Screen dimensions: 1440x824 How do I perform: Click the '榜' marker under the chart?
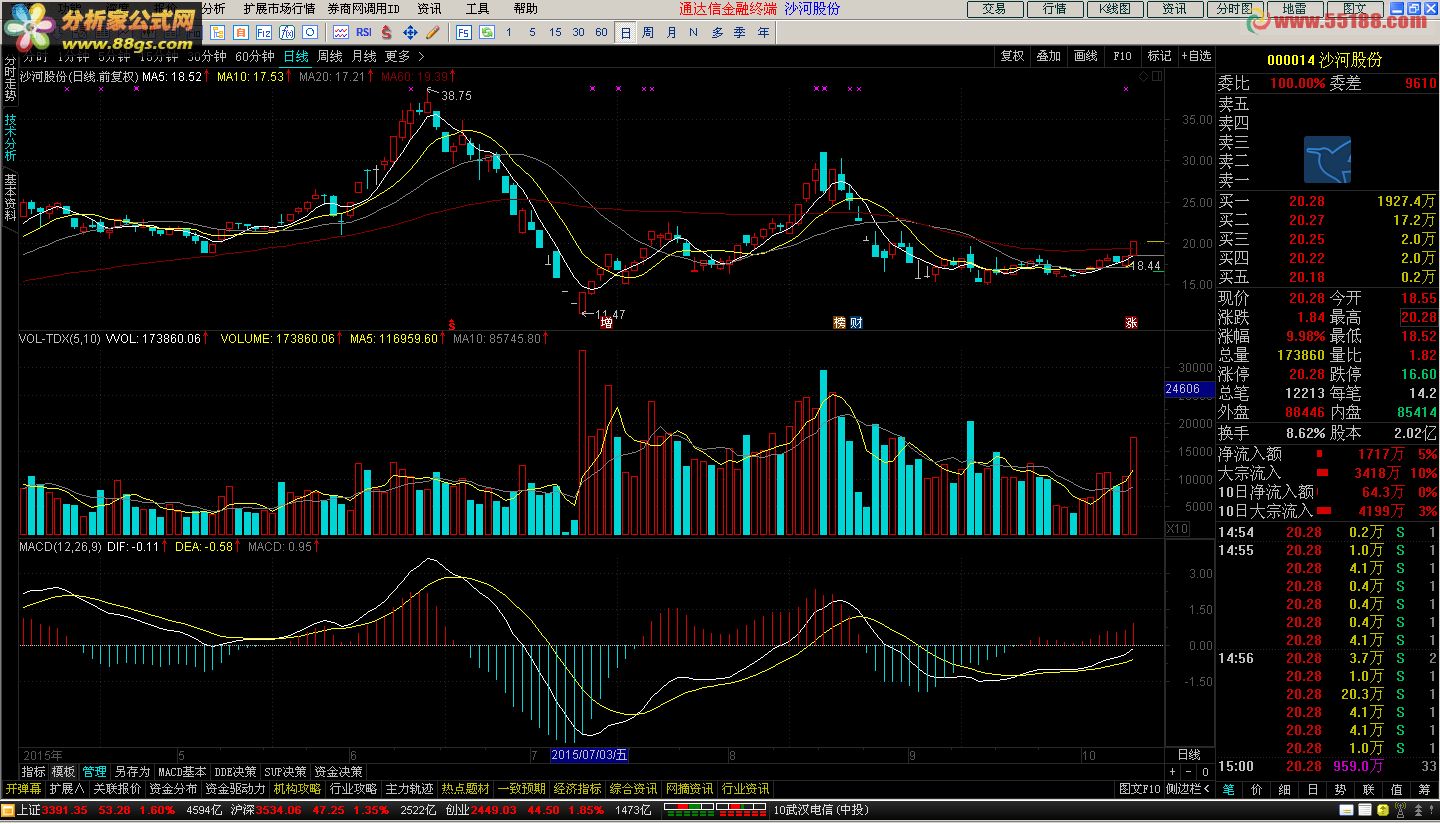tap(840, 322)
